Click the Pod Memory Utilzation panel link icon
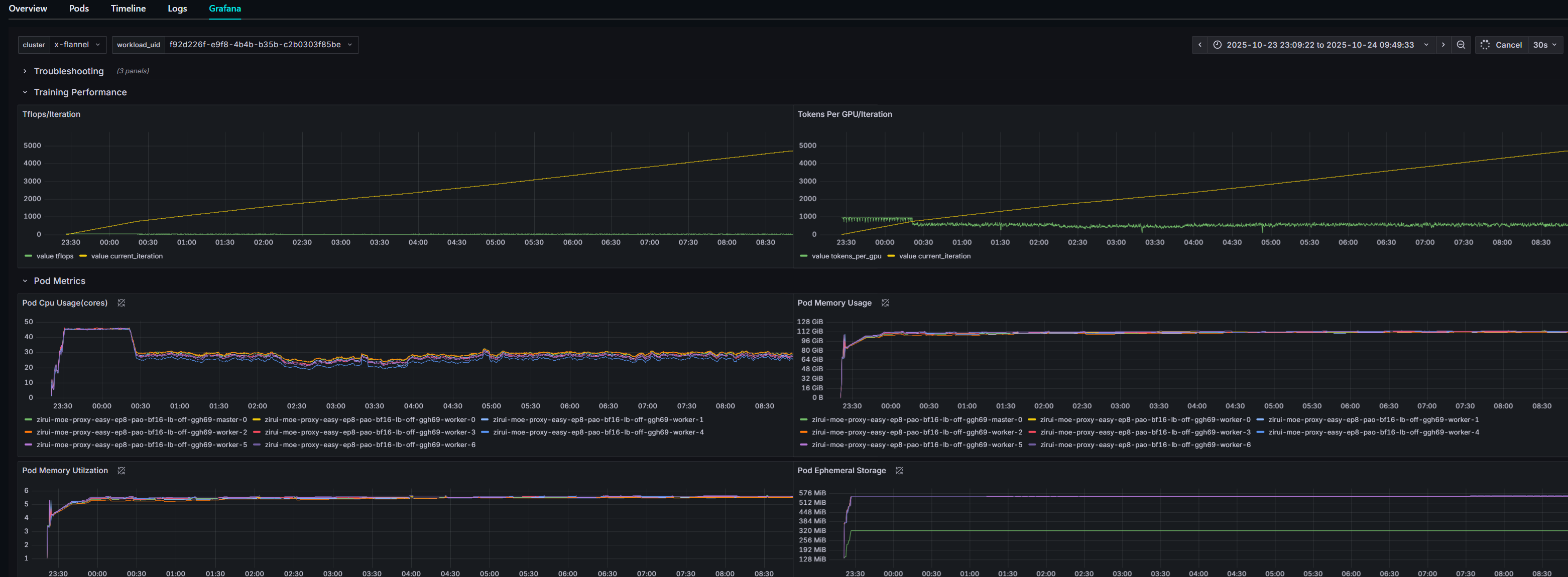This screenshot has width=1568, height=577. (121, 470)
